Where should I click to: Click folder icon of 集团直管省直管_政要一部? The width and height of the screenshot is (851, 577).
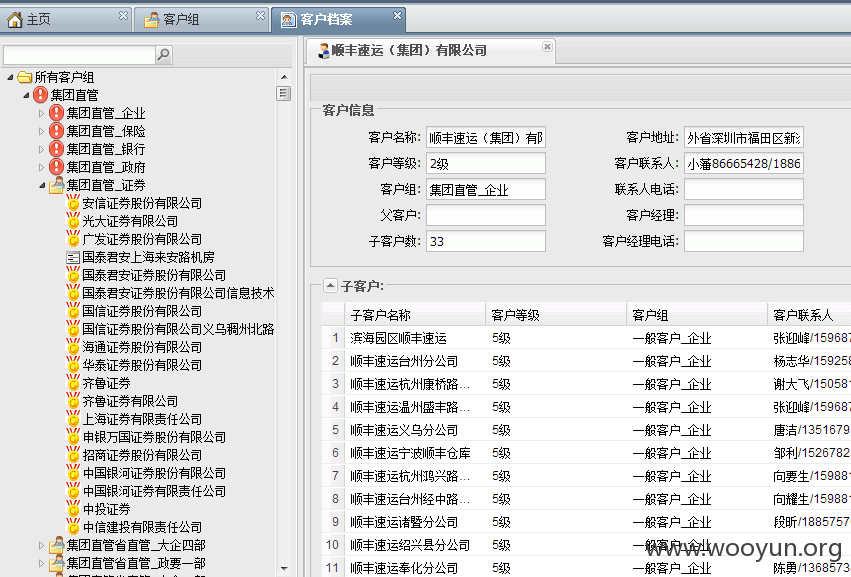56,562
